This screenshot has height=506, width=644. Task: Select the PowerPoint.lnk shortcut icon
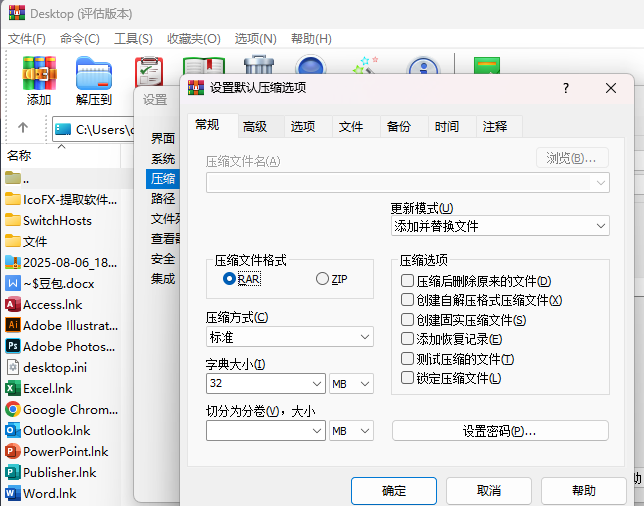point(13,451)
